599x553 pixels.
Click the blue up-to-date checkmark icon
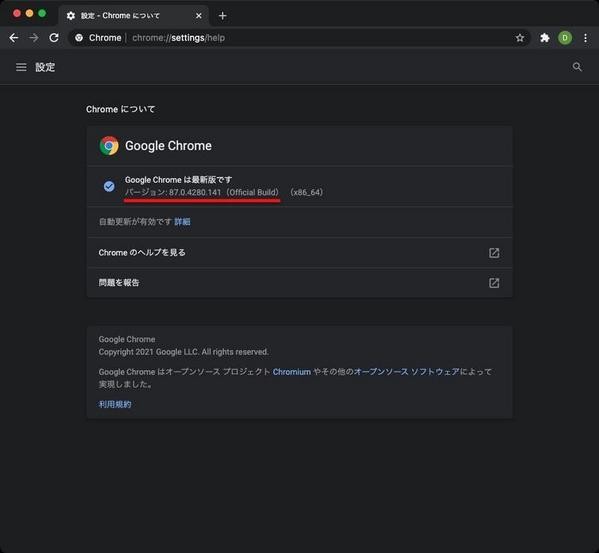pyautogui.click(x=109, y=186)
